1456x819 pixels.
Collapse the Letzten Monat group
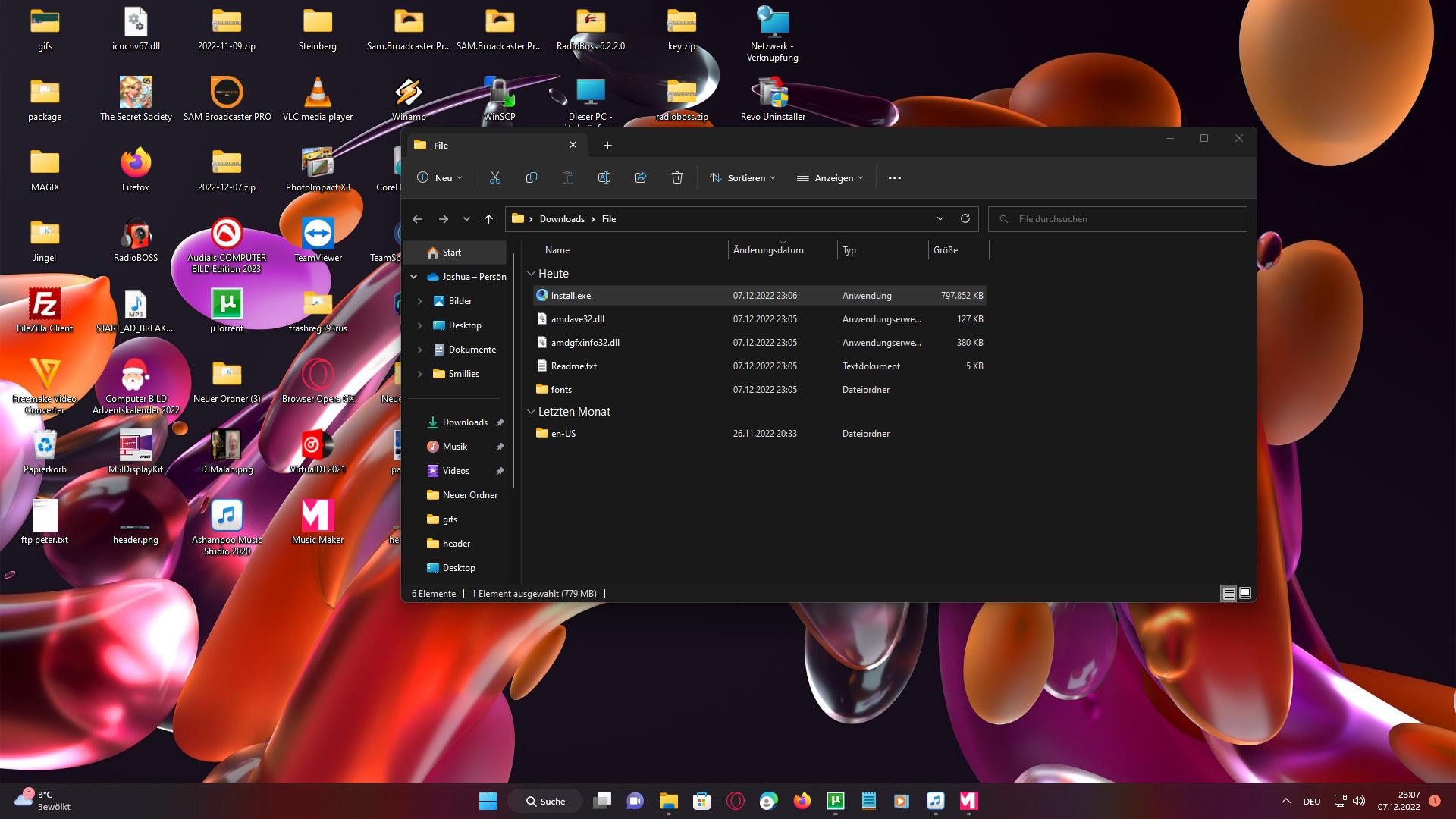(x=531, y=412)
